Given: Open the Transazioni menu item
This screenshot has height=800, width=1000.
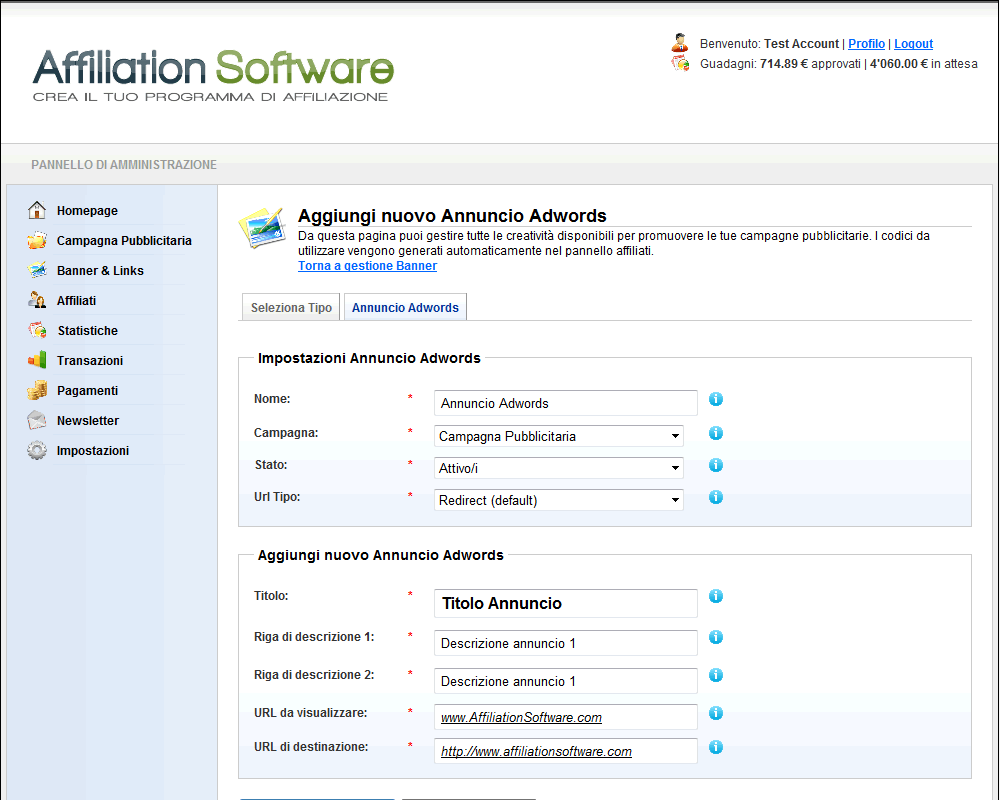Looking at the screenshot, I should [x=90, y=360].
